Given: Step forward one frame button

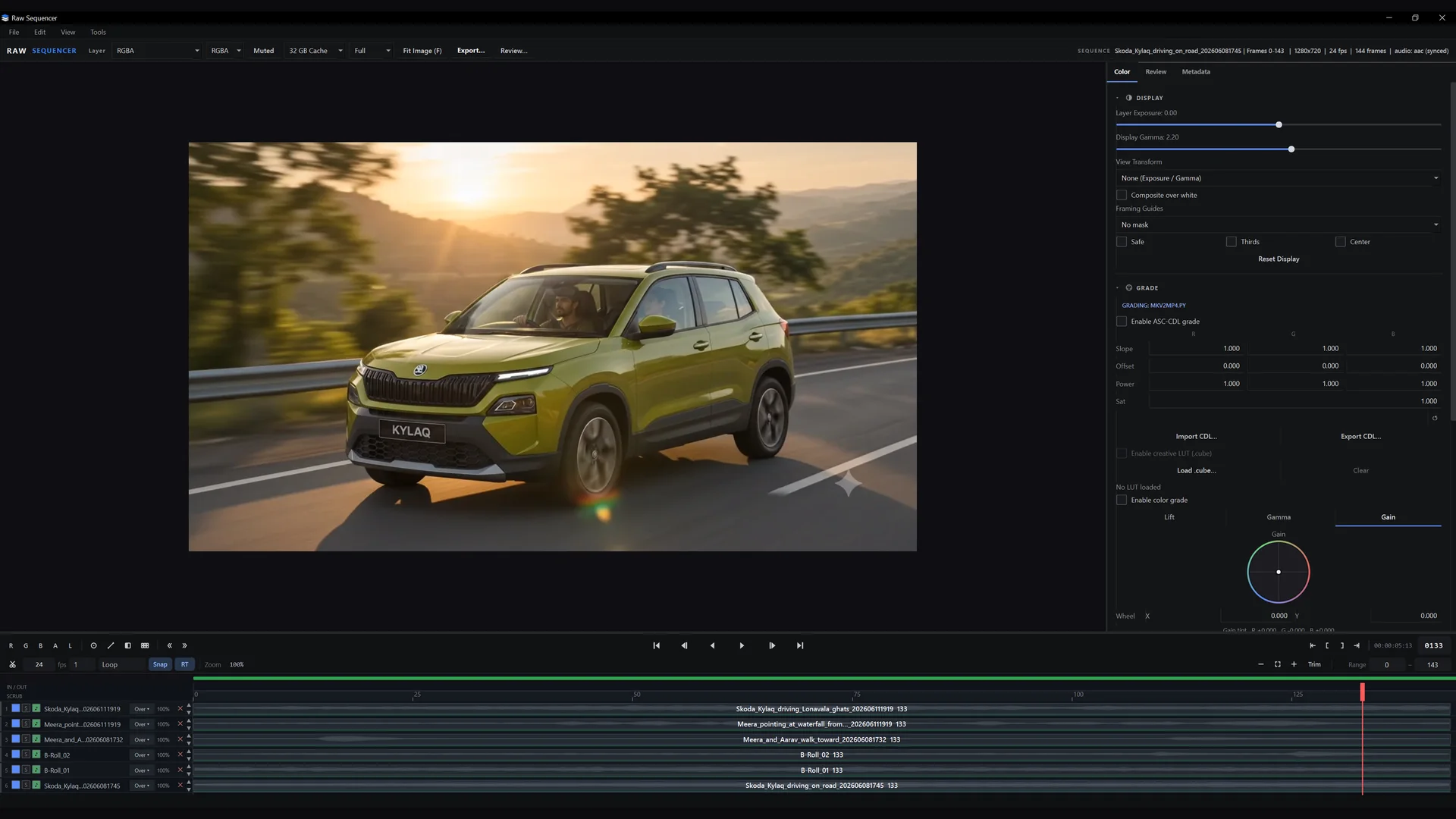Looking at the screenshot, I should click(772, 645).
